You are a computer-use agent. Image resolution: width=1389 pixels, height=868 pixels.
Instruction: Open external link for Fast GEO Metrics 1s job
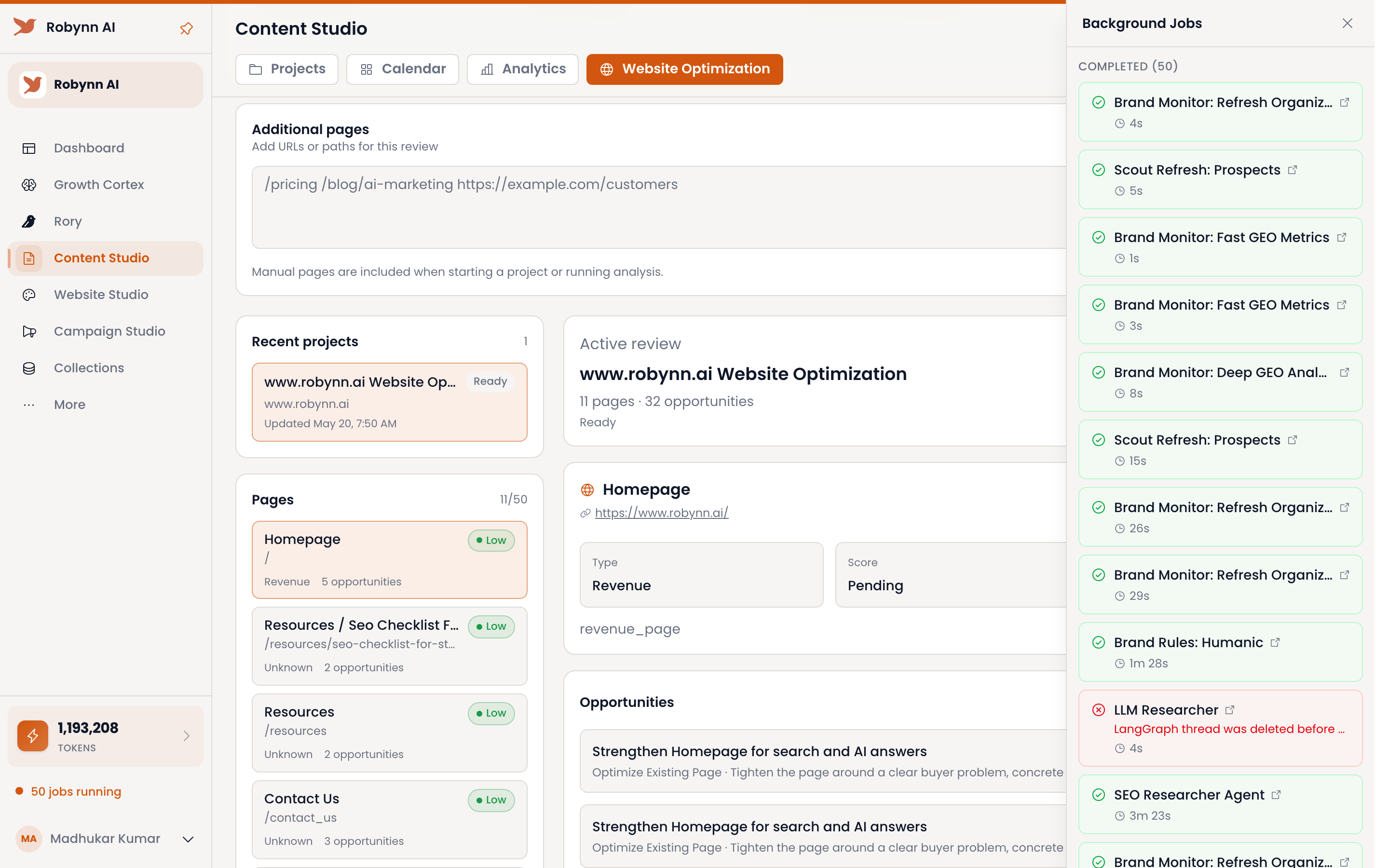coord(1341,237)
